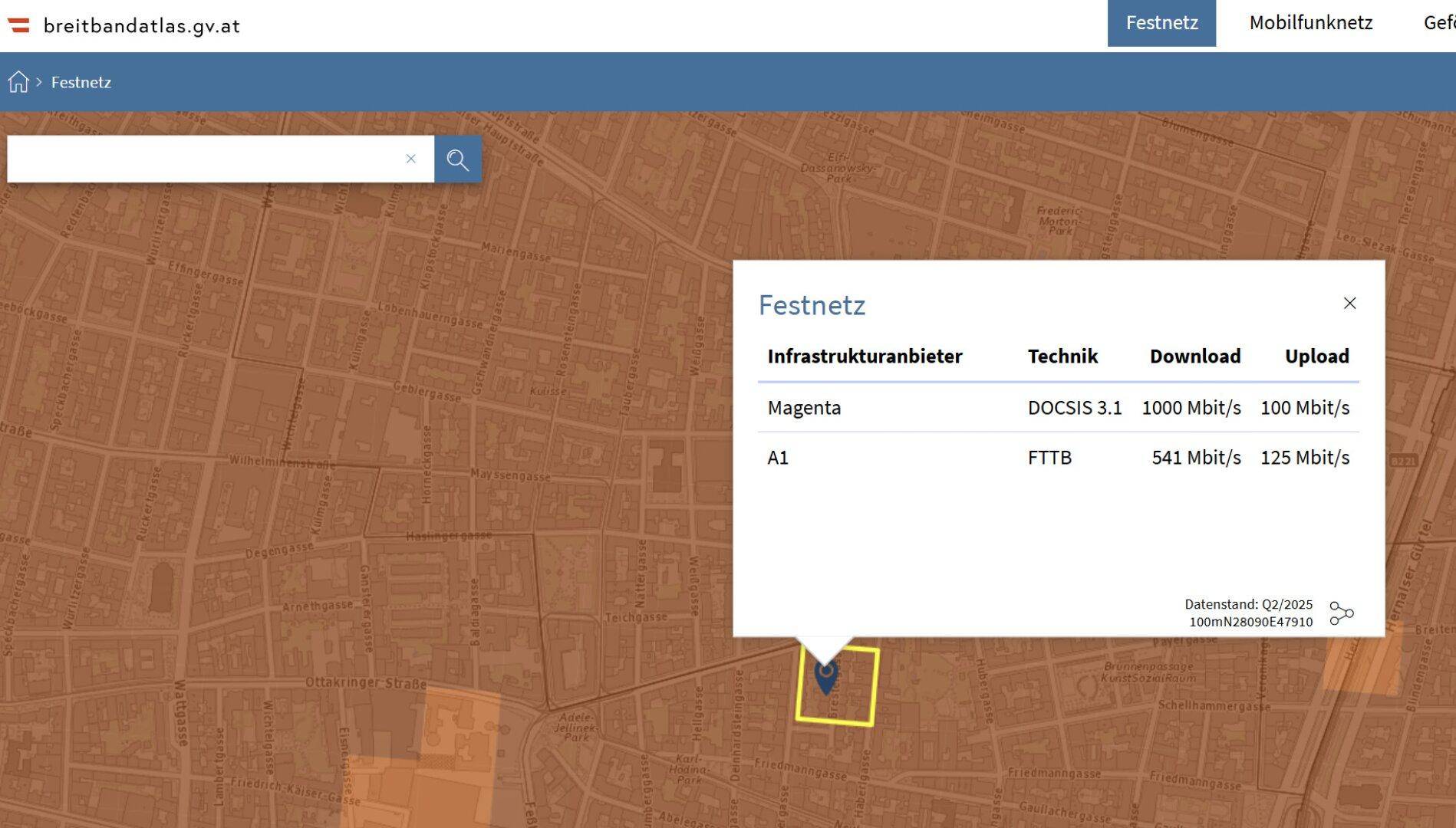1456x828 pixels.
Task: Select the Festnetz tab in the top navigation
Action: click(1161, 23)
